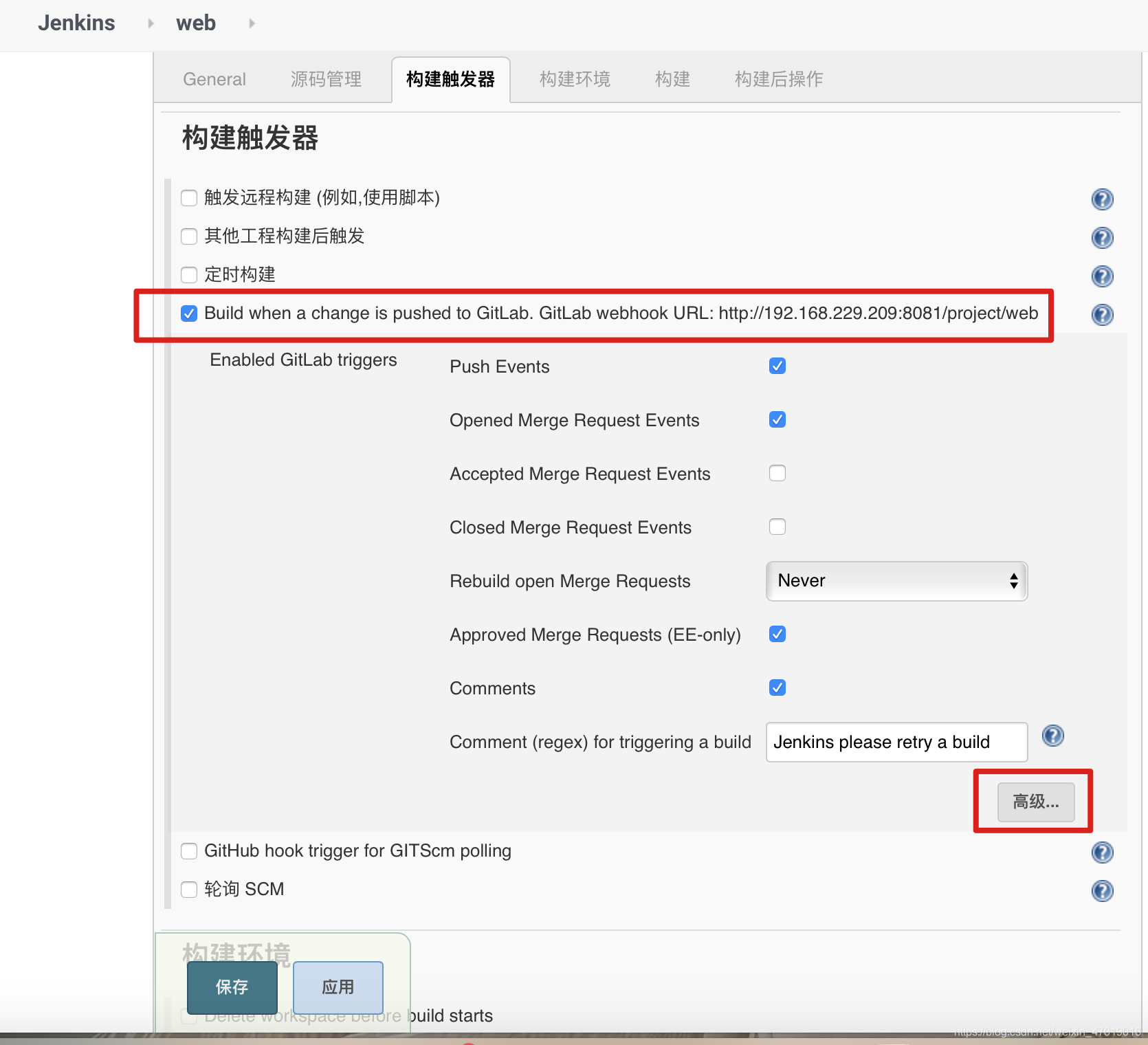Uncheck Build when a change is pushed to GitLab
The height and width of the screenshot is (1045, 1148).
(189, 313)
